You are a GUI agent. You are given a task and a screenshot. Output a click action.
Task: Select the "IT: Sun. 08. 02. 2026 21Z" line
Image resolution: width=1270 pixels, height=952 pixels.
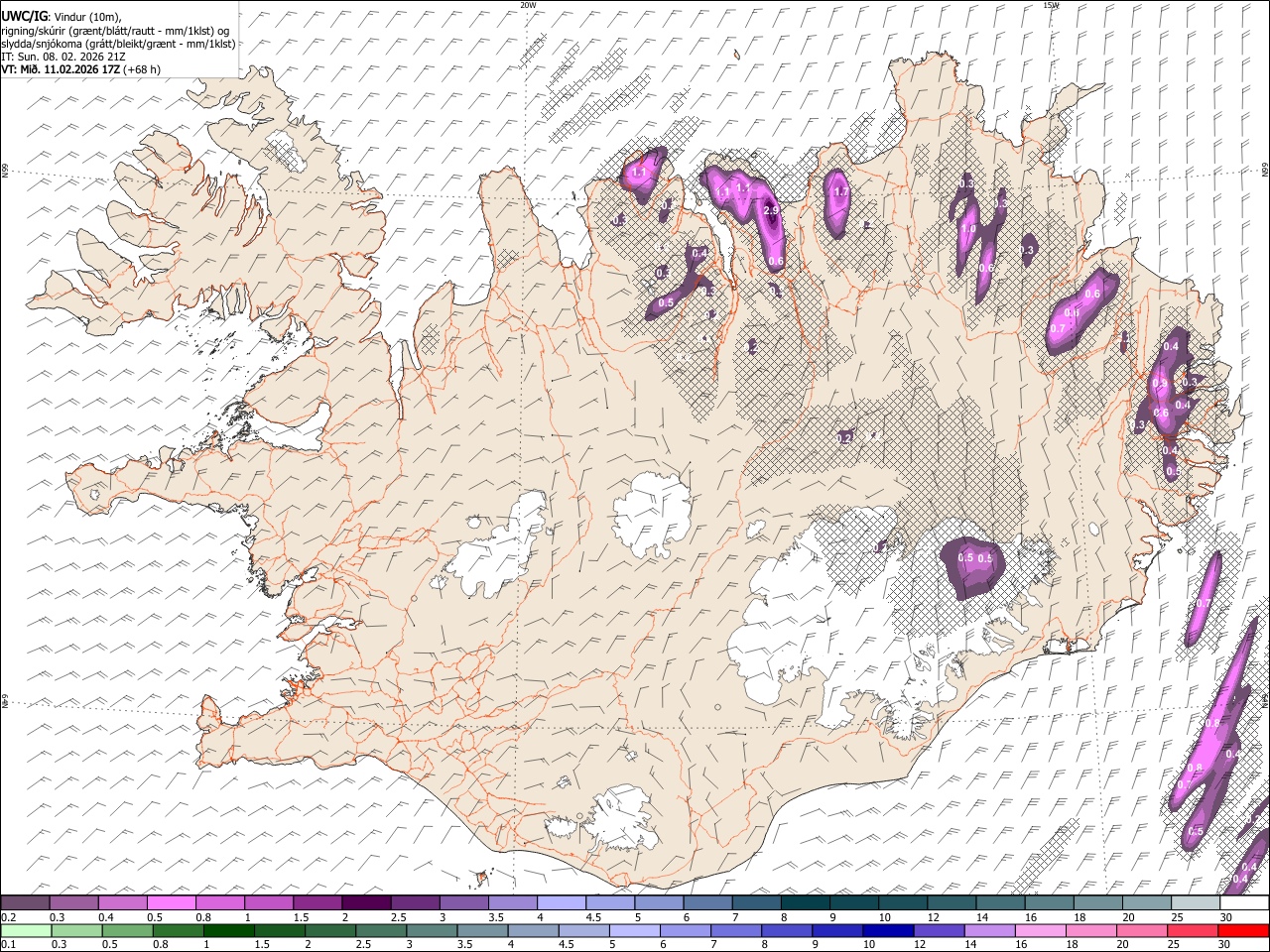(x=63, y=58)
